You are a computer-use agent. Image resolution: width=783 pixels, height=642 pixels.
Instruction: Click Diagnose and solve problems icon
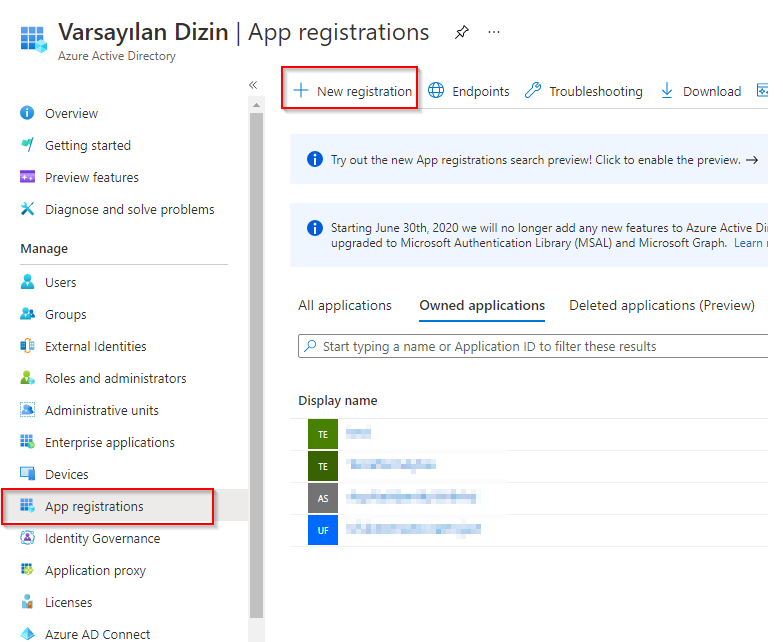[27, 209]
